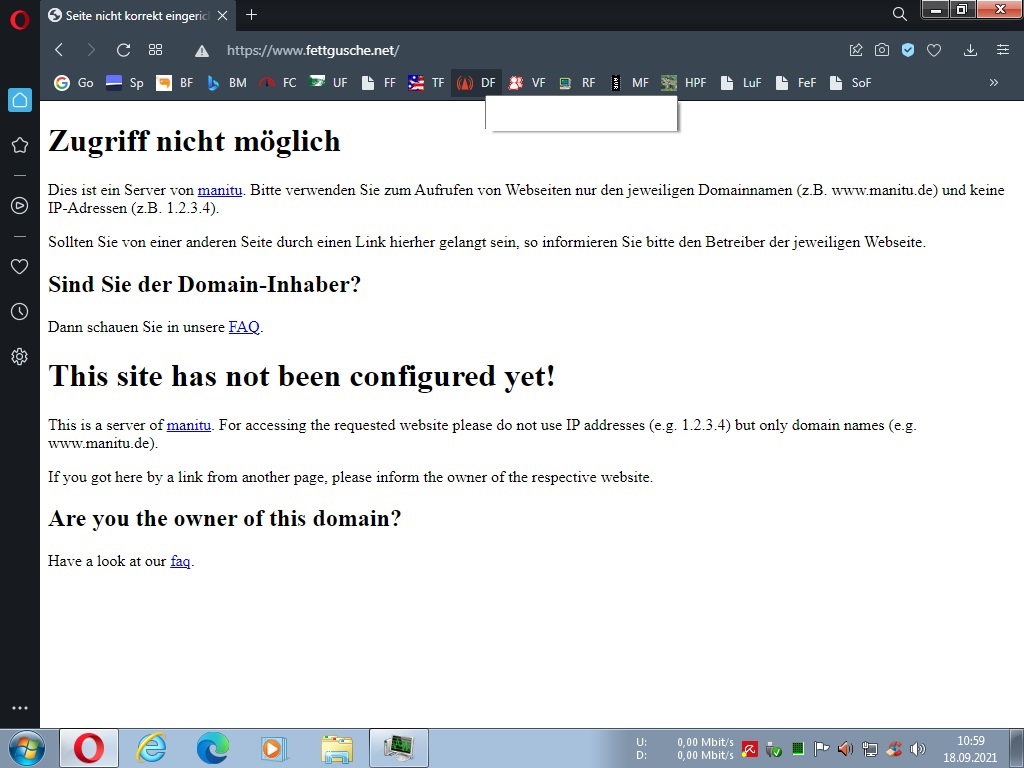This screenshot has height=768, width=1024.
Task: Expand the hidden bookmarks overflow chevron
Action: pyautogui.click(x=993, y=83)
